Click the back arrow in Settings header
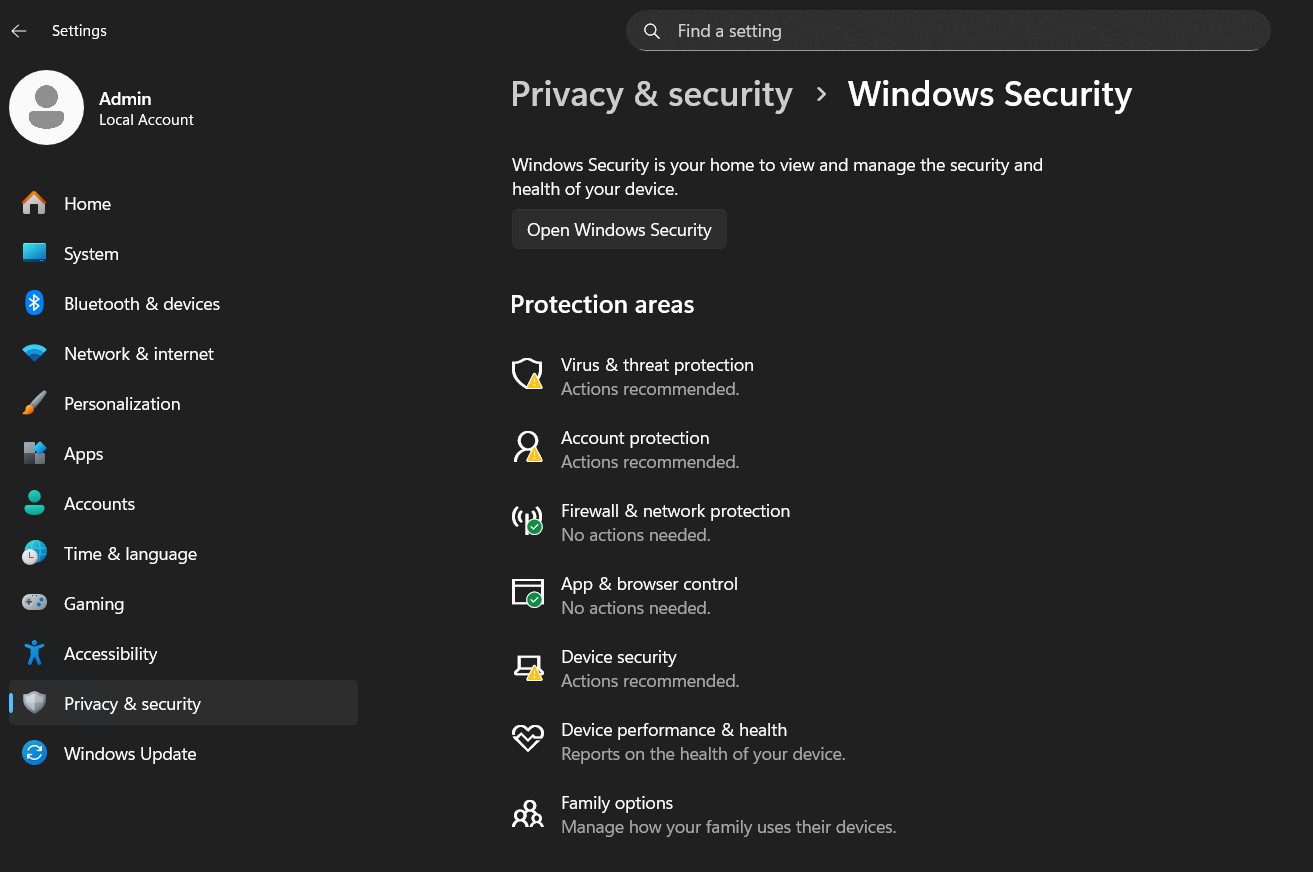The height and width of the screenshot is (872, 1313). (x=19, y=31)
